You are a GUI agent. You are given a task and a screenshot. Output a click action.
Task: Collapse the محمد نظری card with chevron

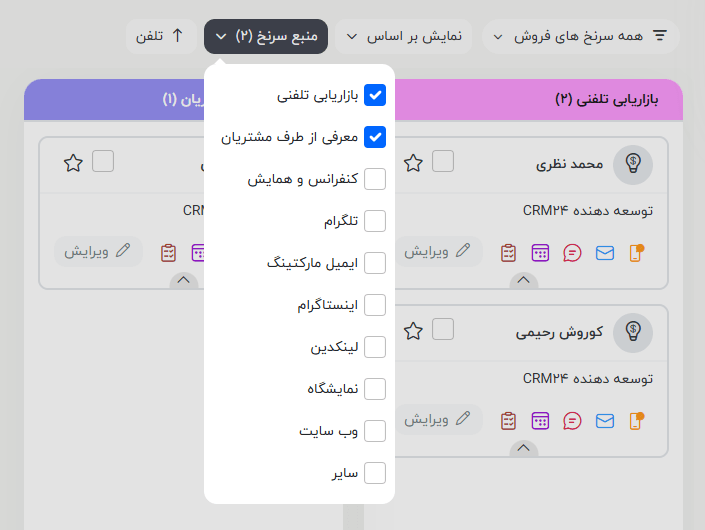point(523,281)
